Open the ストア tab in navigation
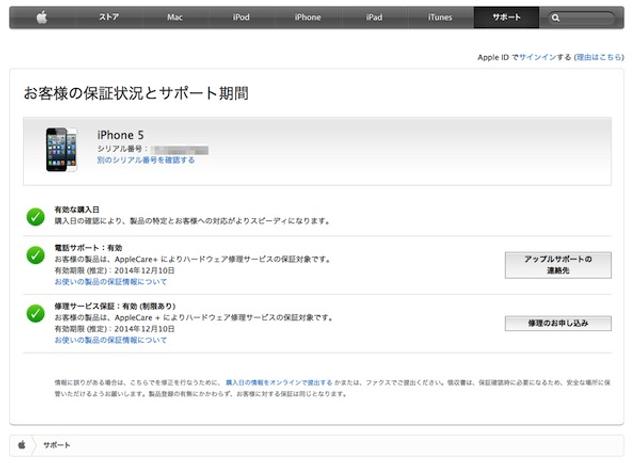 point(108,17)
